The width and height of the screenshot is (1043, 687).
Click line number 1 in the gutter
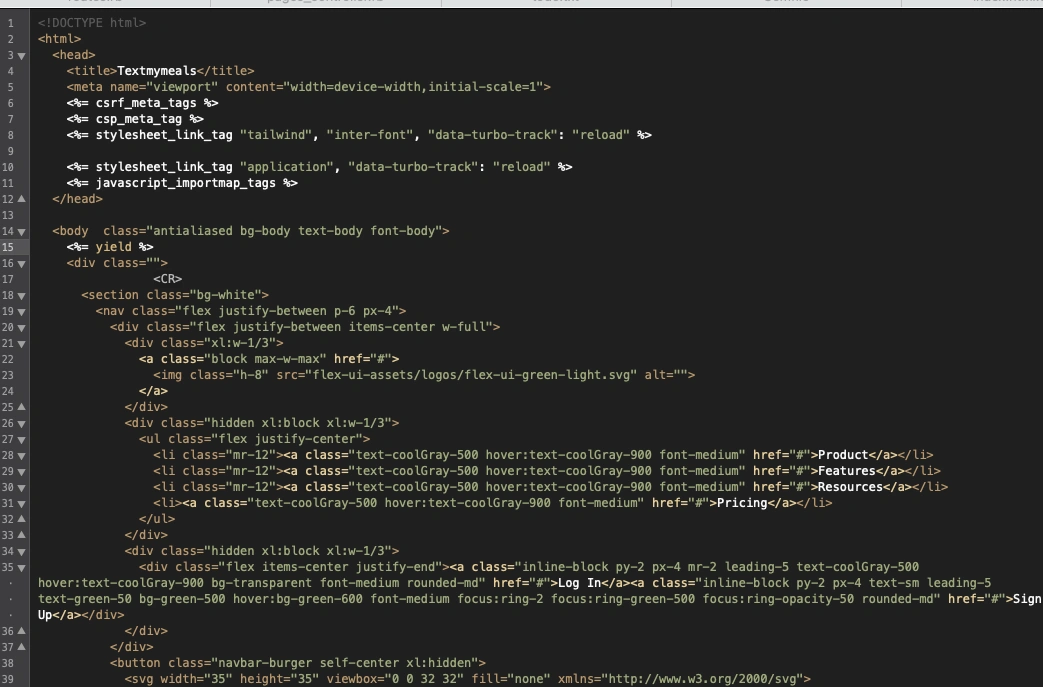click(x=9, y=23)
